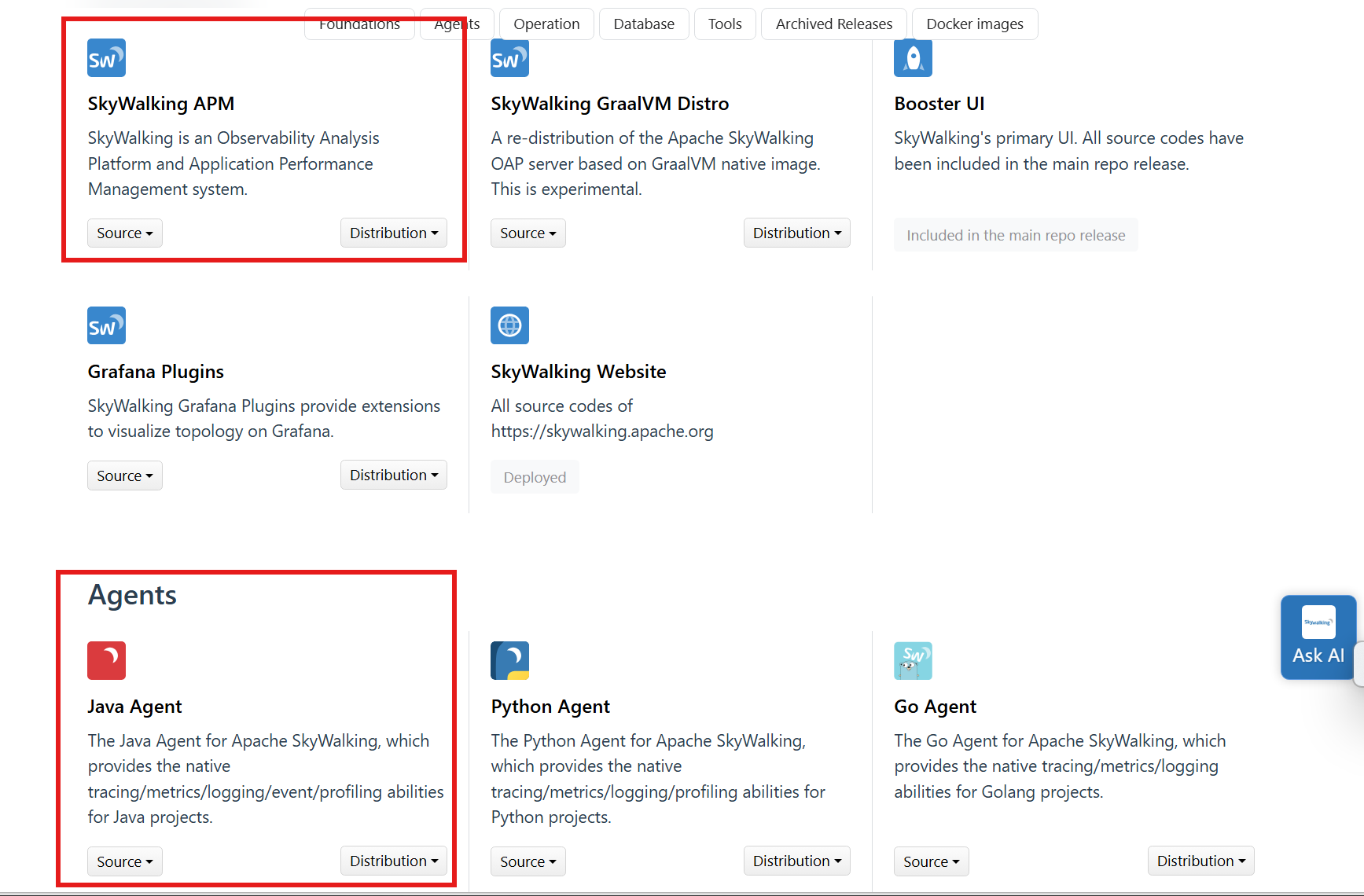
Task: Click the Go Agent description paragraph
Action: (x=1060, y=766)
